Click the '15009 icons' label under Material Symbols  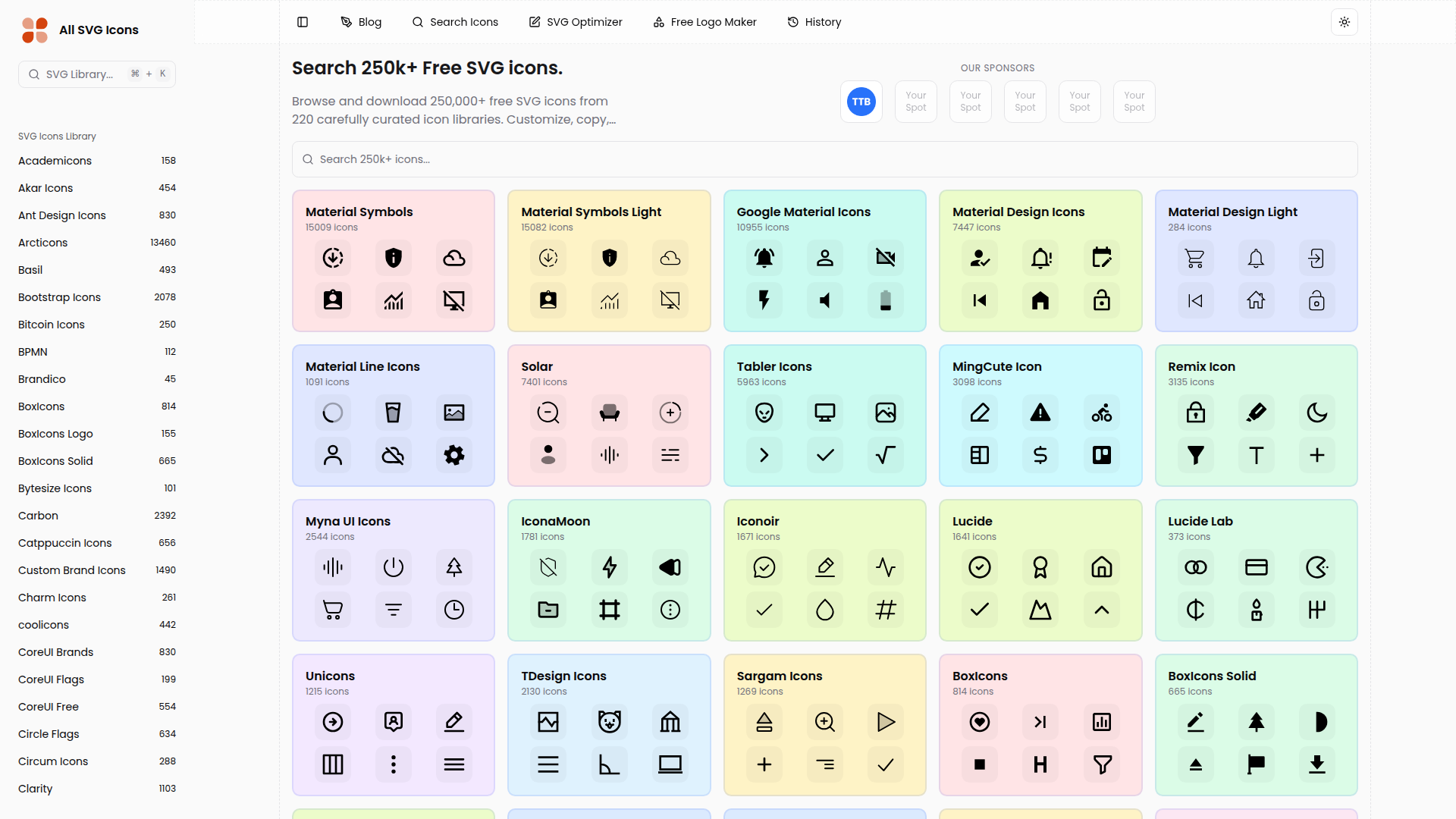[x=331, y=227]
